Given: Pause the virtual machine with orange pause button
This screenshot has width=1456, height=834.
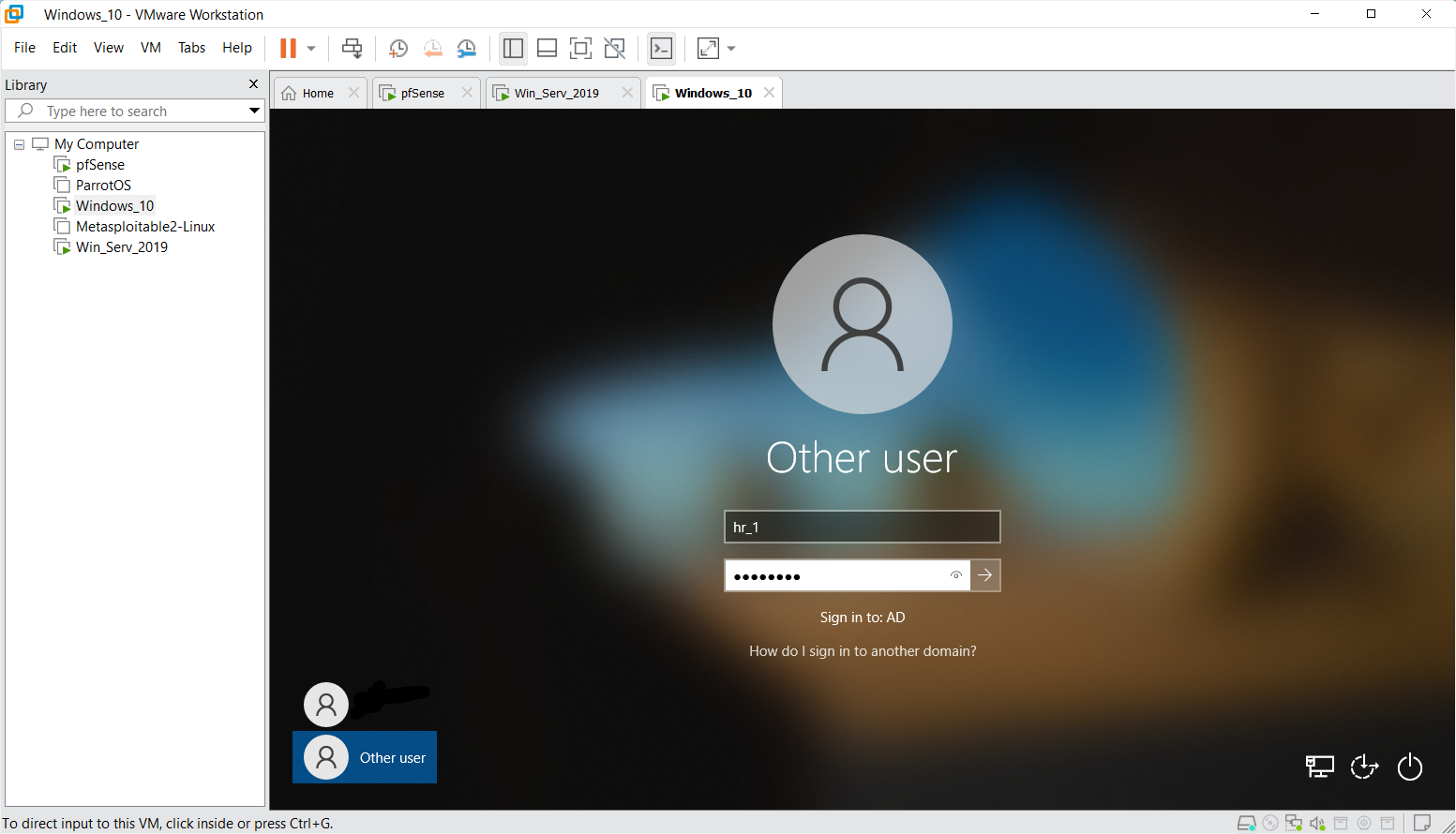Looking at the screenshot, I should 288,48.
